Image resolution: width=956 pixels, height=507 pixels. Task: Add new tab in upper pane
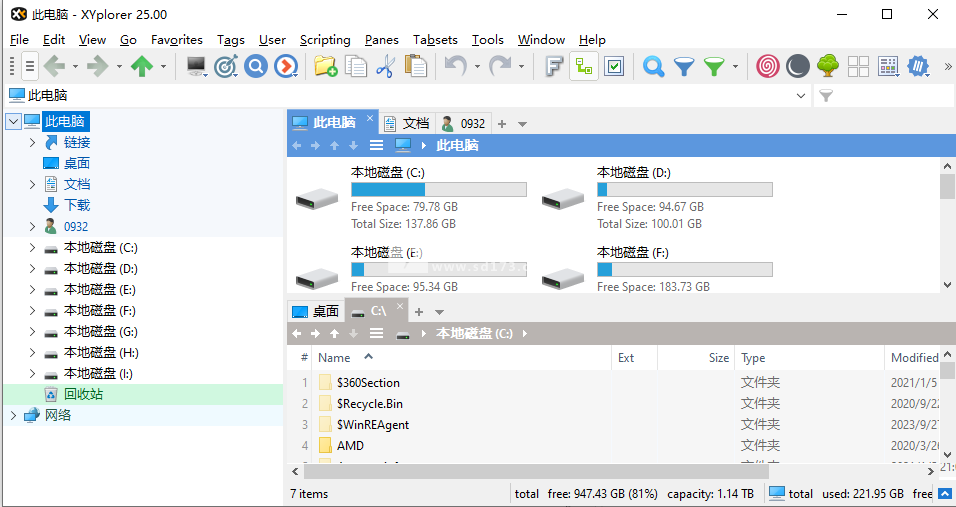pos(502,124)
